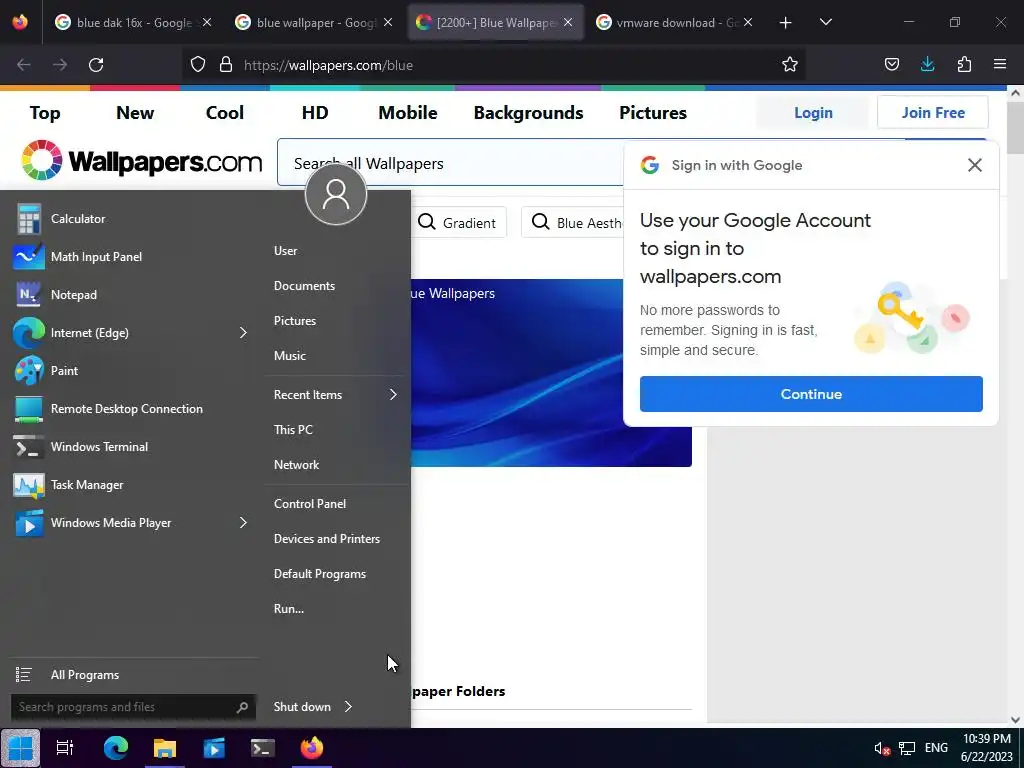Image resolution: width=1024 pixels, height=768 pixels.
Task: Click the Search all Wallpapers field
Action: point(451,163)
